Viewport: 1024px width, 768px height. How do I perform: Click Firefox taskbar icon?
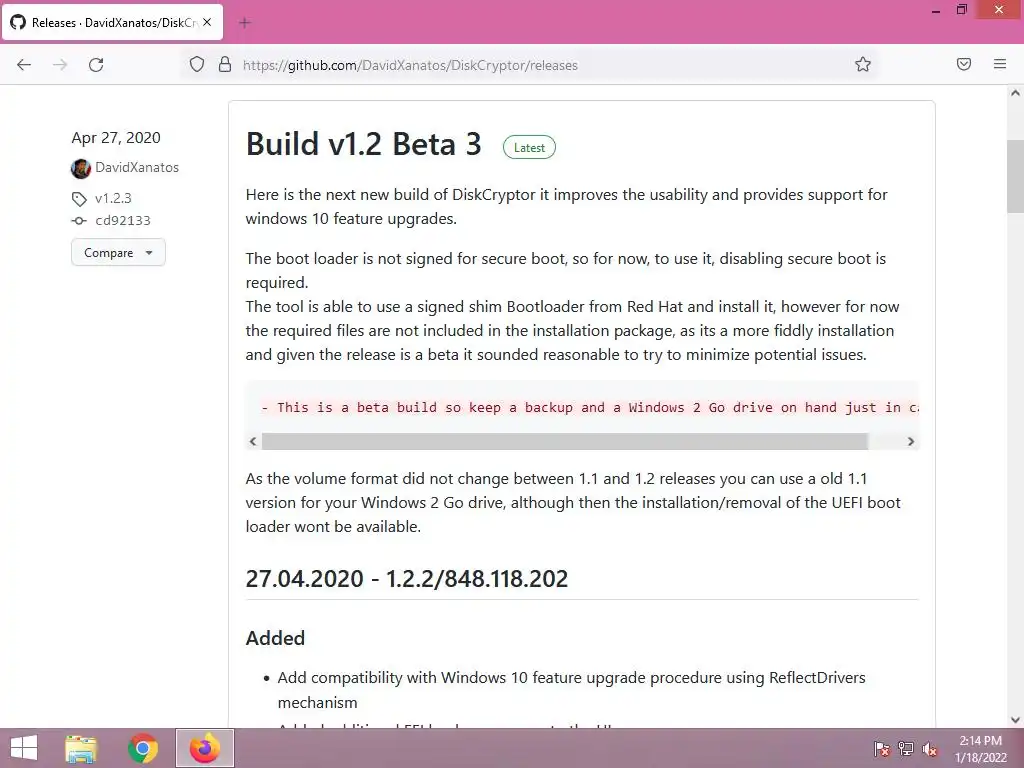point(204,748)
